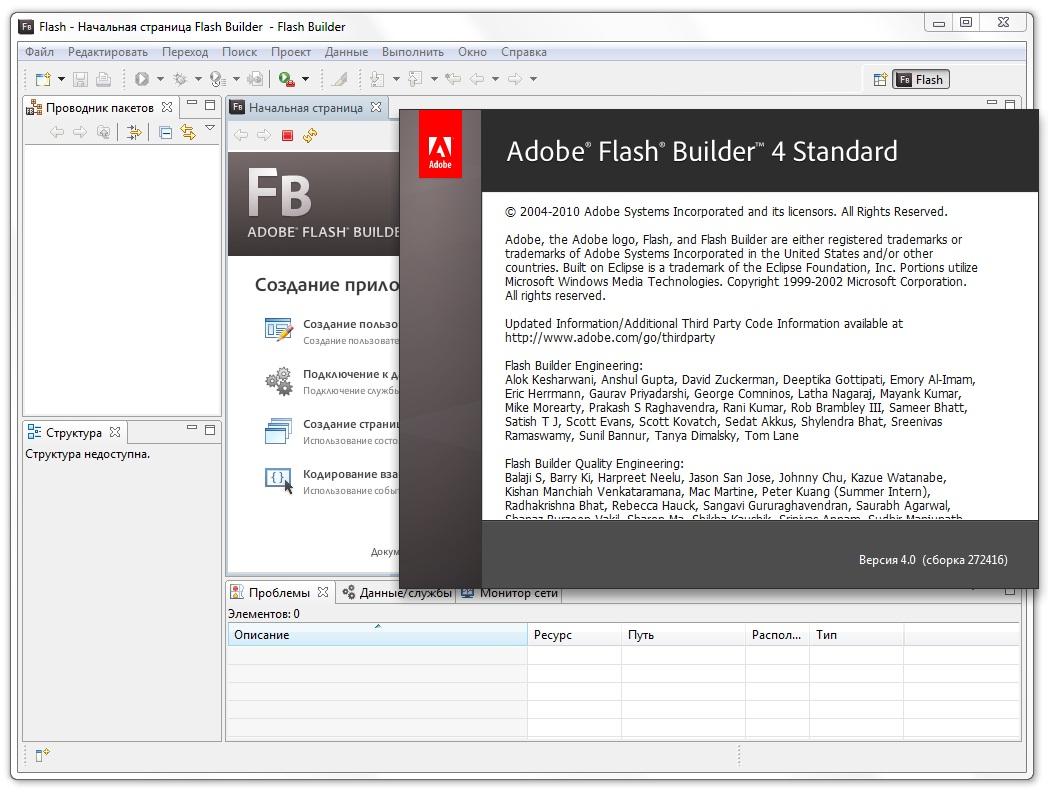Click the main toolbar Back arrow
Screen dimensions: 1053x794
[477, 79]
